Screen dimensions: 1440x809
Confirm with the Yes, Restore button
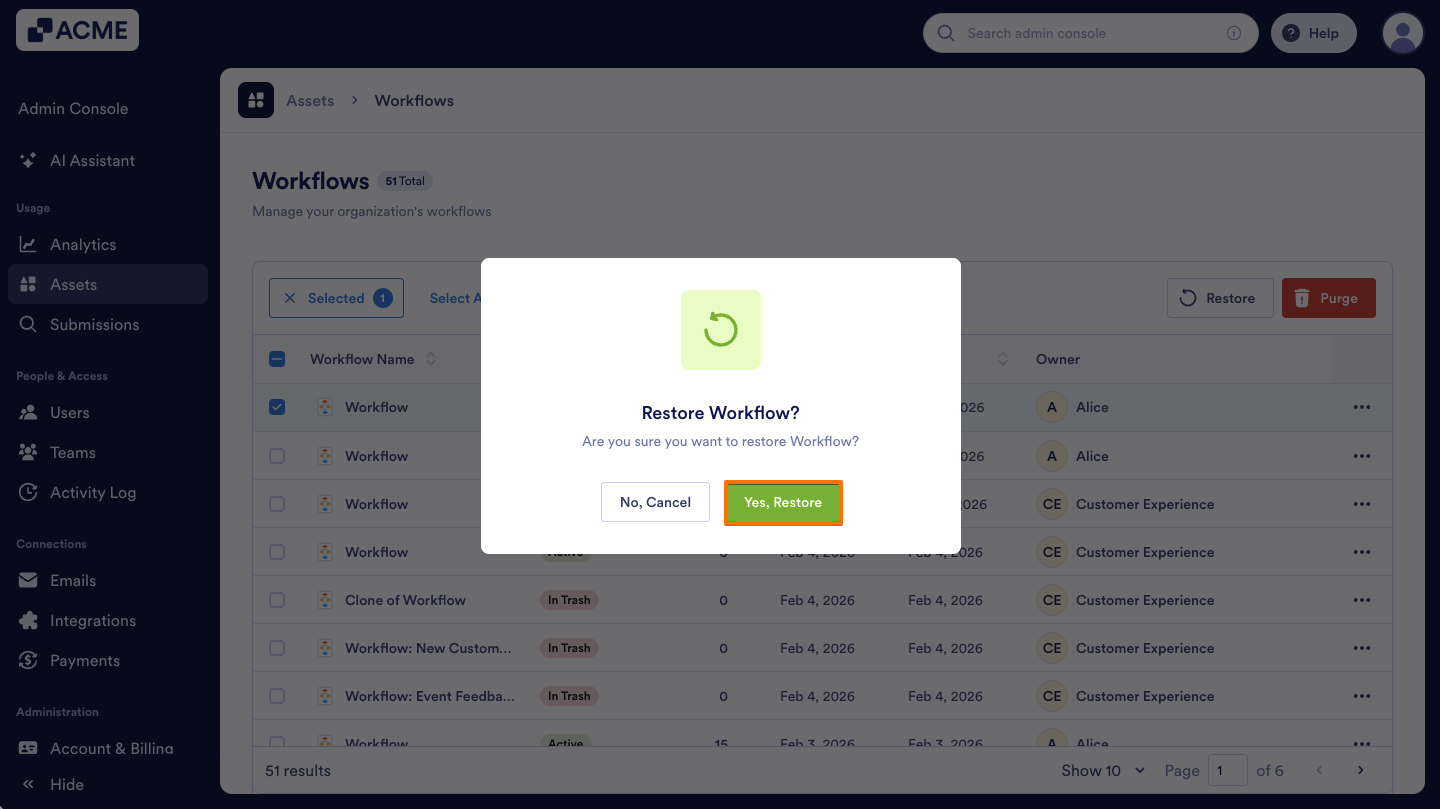pos(783,502)
